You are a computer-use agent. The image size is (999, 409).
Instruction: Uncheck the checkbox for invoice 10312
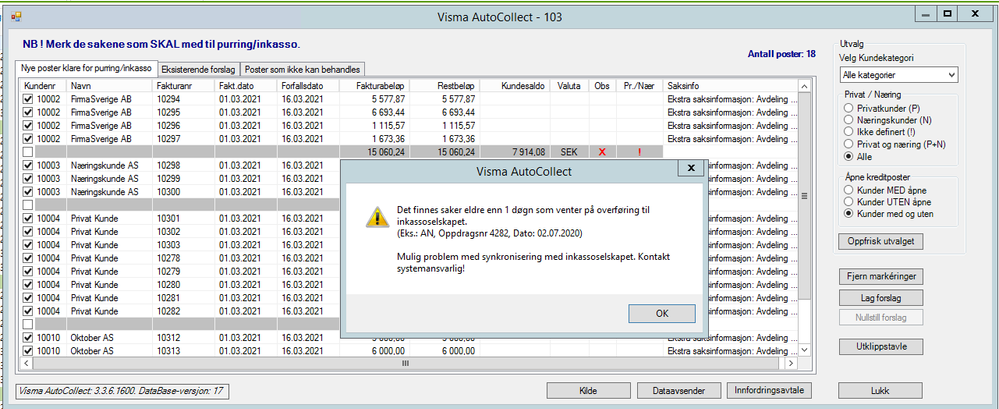pyautogui.click(x=27, y=337)
